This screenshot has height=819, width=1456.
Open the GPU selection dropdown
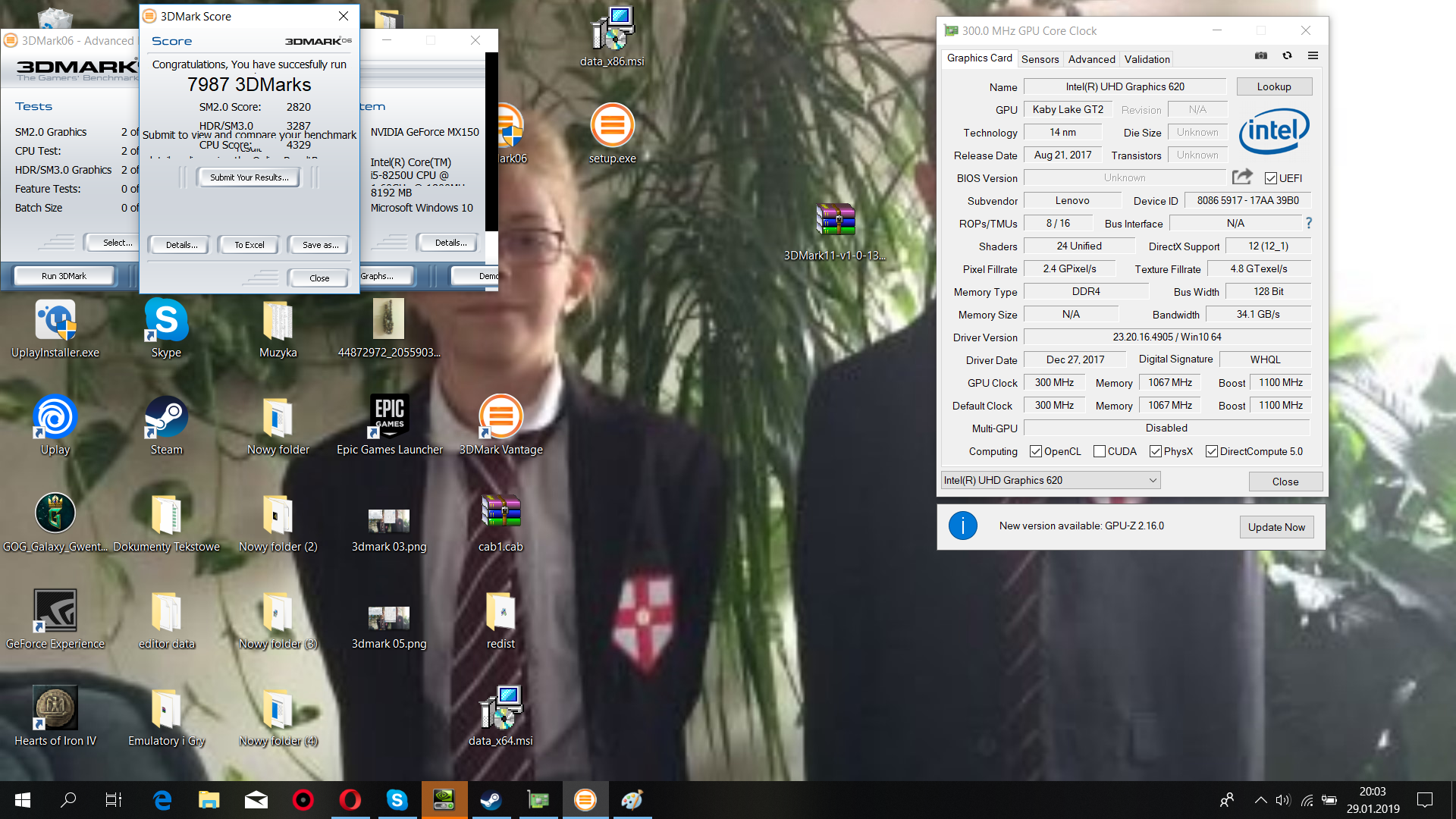pyautogui.click(x=1050, y=480)
